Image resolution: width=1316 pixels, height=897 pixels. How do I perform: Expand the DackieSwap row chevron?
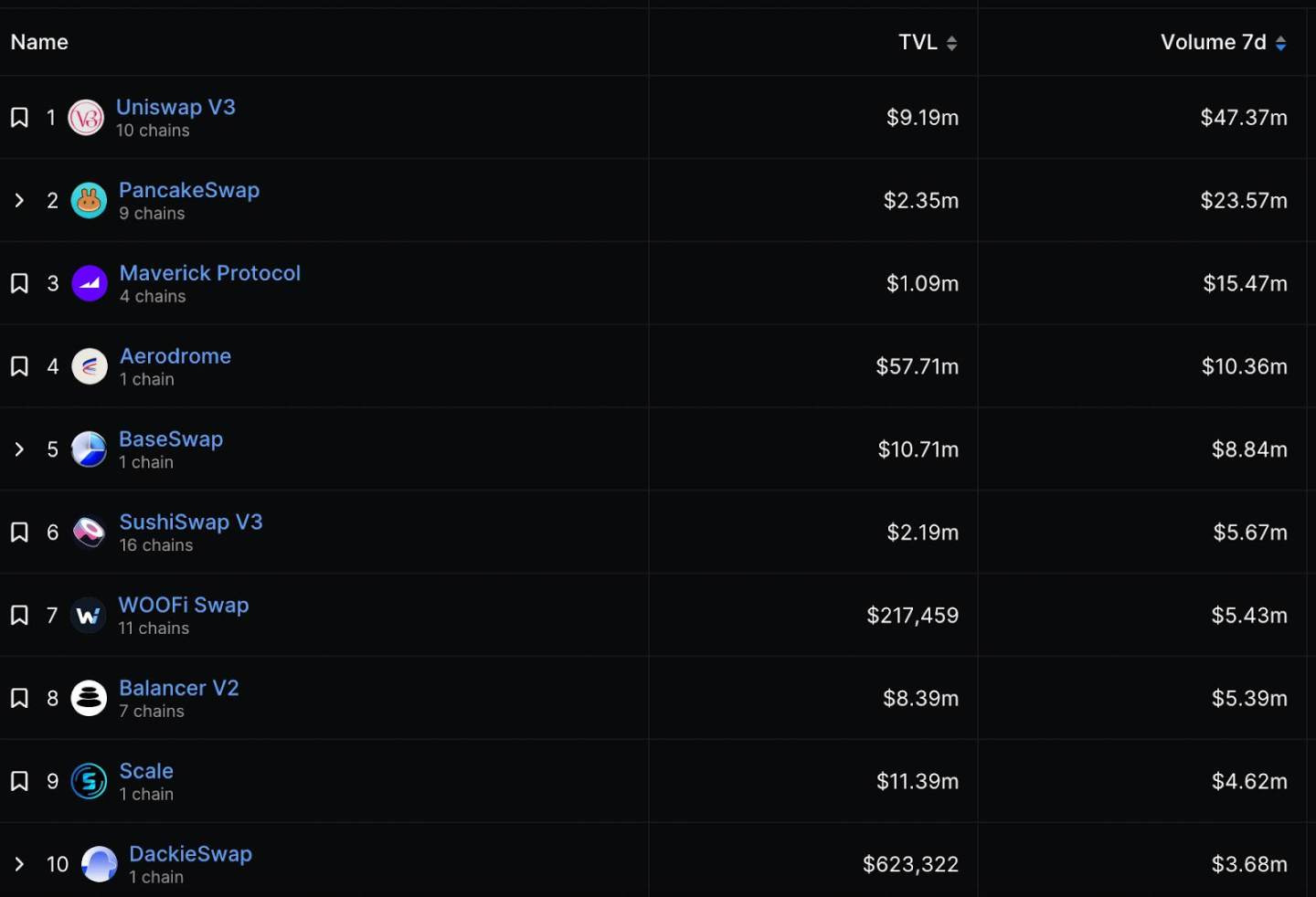click(19, 864)
